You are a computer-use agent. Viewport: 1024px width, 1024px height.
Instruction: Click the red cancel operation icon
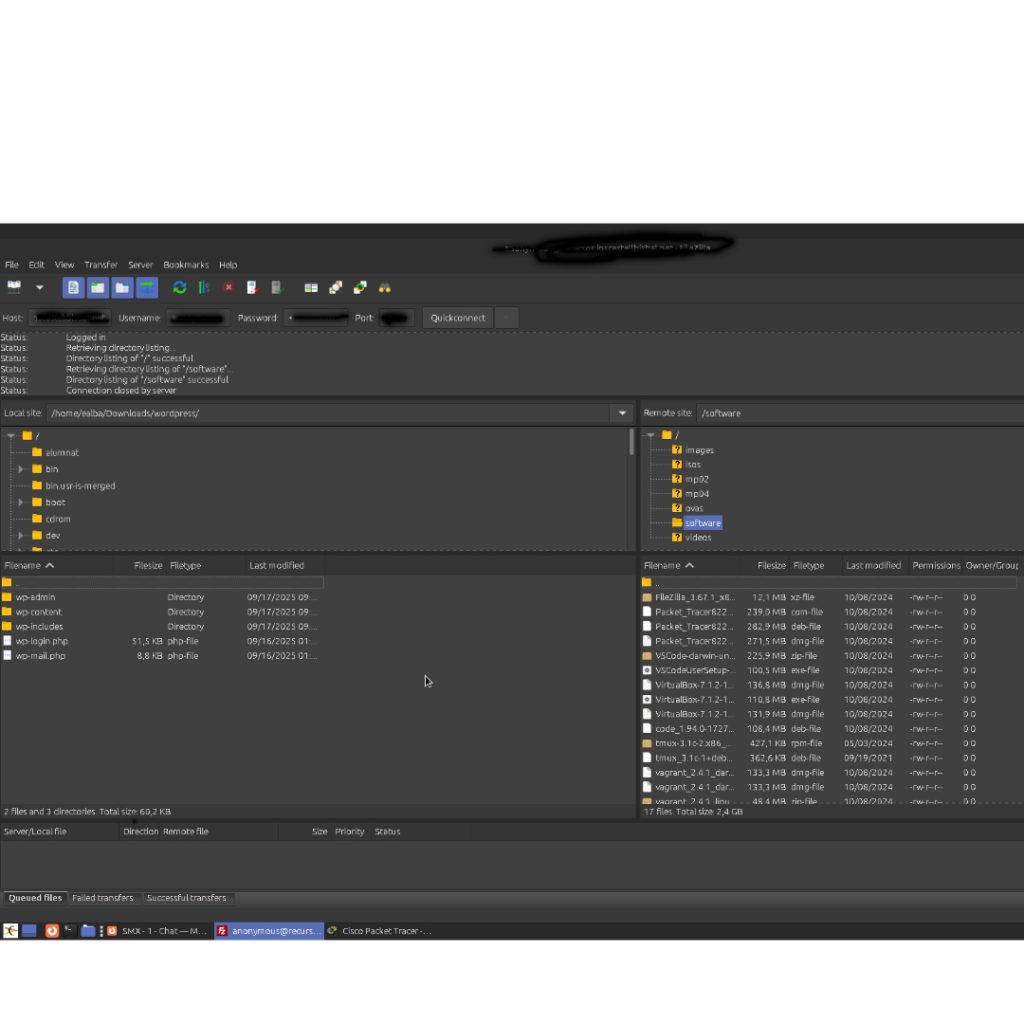[228, 288]
